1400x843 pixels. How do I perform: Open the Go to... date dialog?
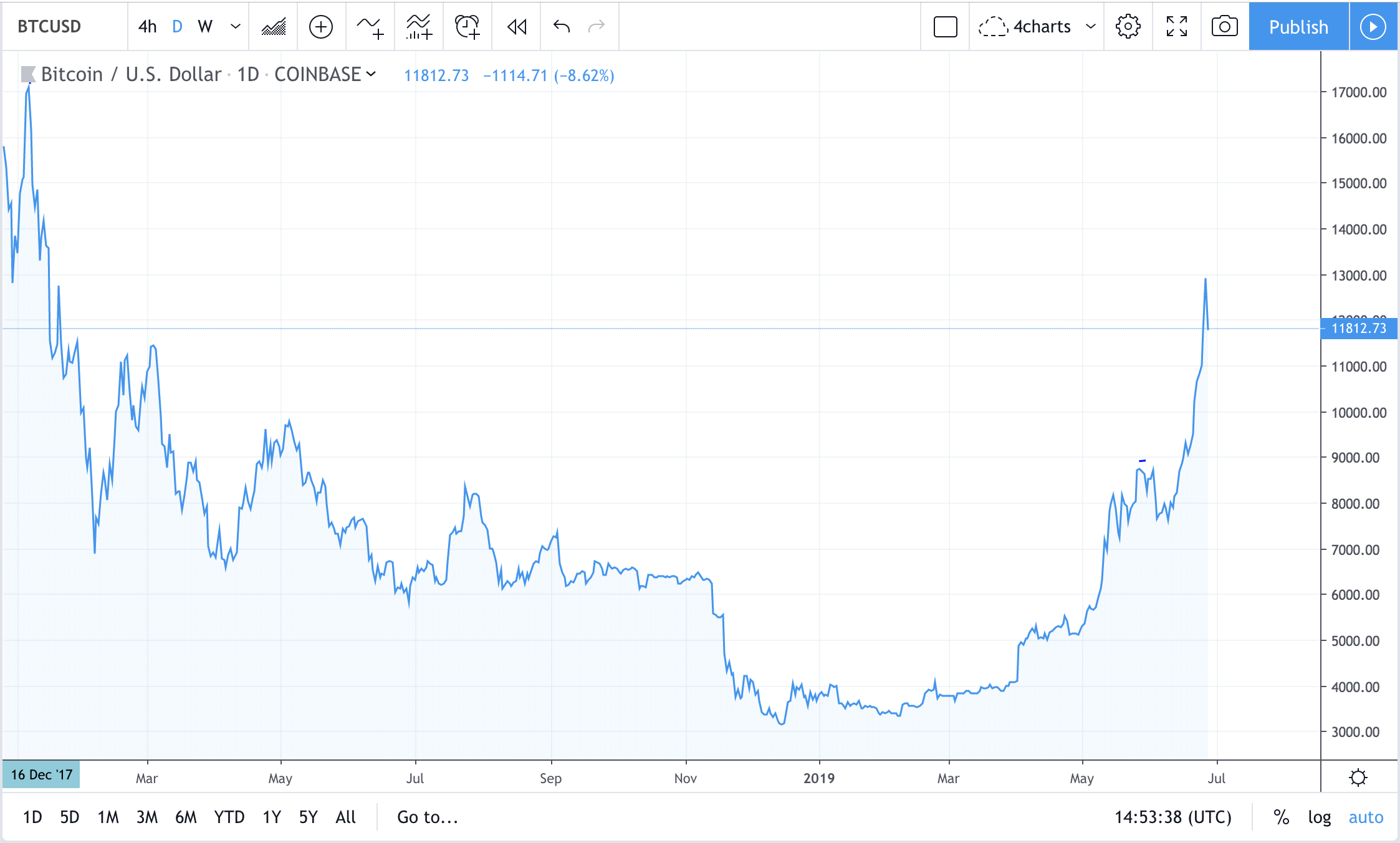click(x=428, y=817)
